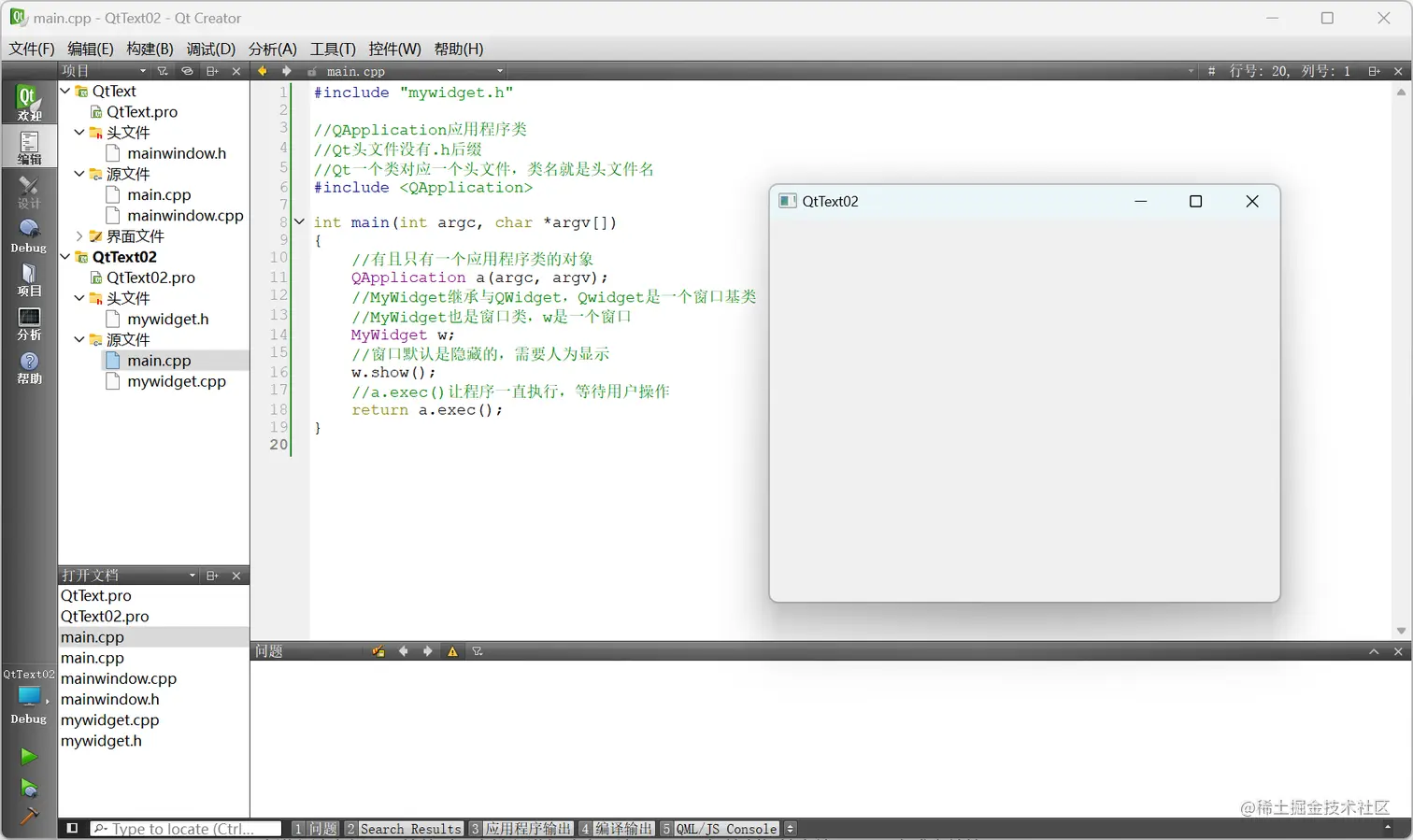This screenshot has height=840, width=1413.
Task: Filter issue categories in 问题 pane
Action: pos(478,651)
